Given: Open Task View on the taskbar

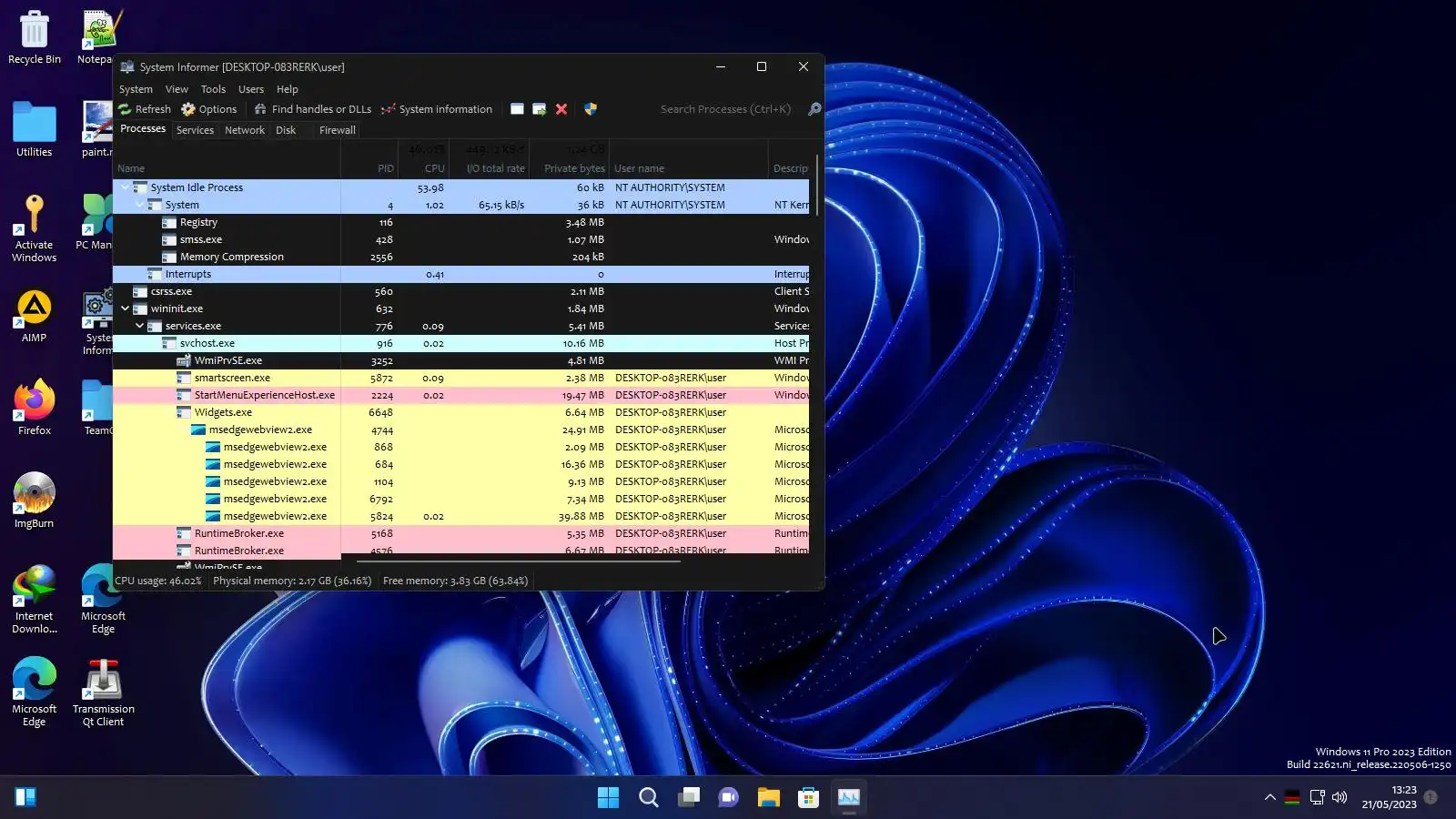Looking at the screenshot, I should pos(689,798).
